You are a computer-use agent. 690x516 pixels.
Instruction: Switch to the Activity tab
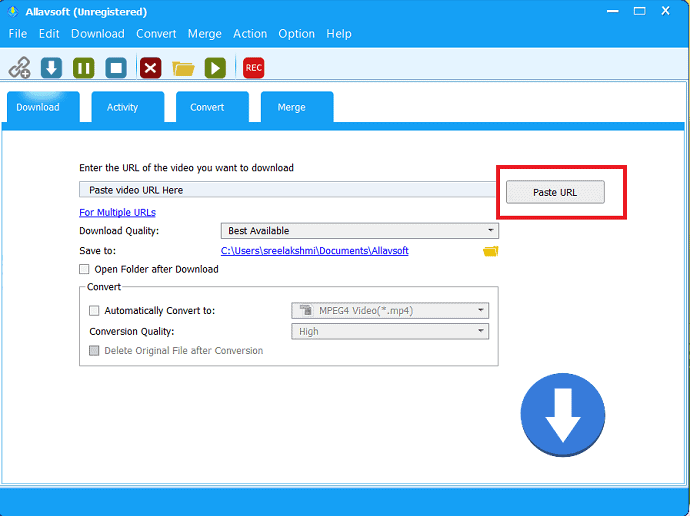(x=122, y=107)
